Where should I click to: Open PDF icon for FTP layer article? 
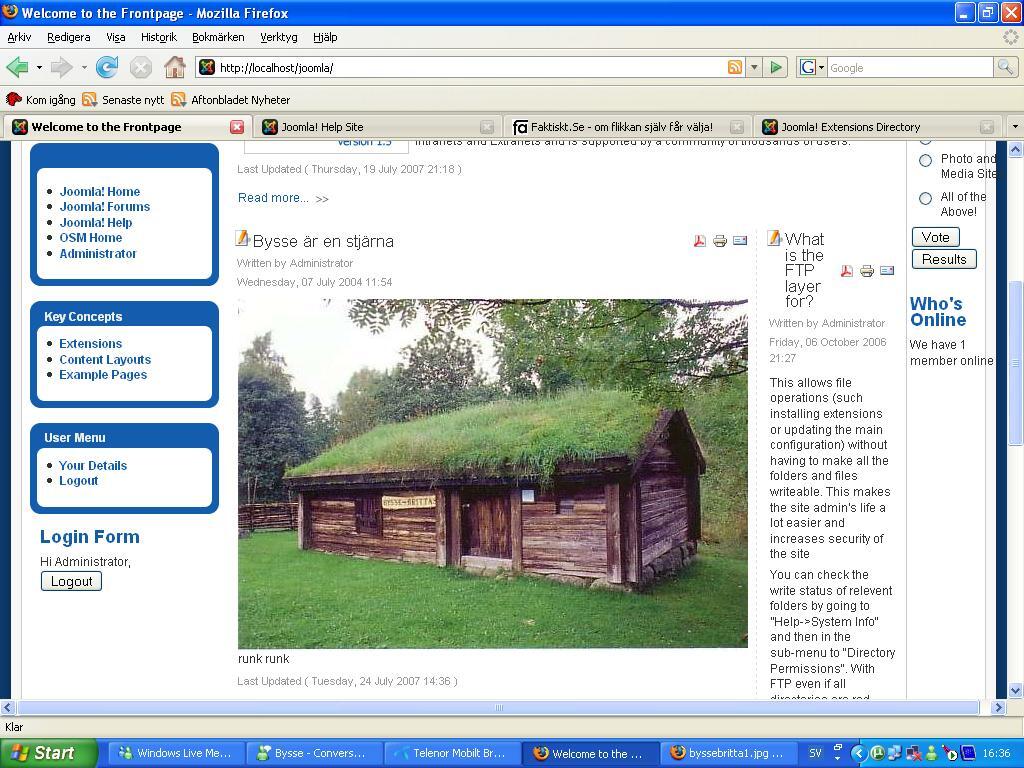click(847, 271)
